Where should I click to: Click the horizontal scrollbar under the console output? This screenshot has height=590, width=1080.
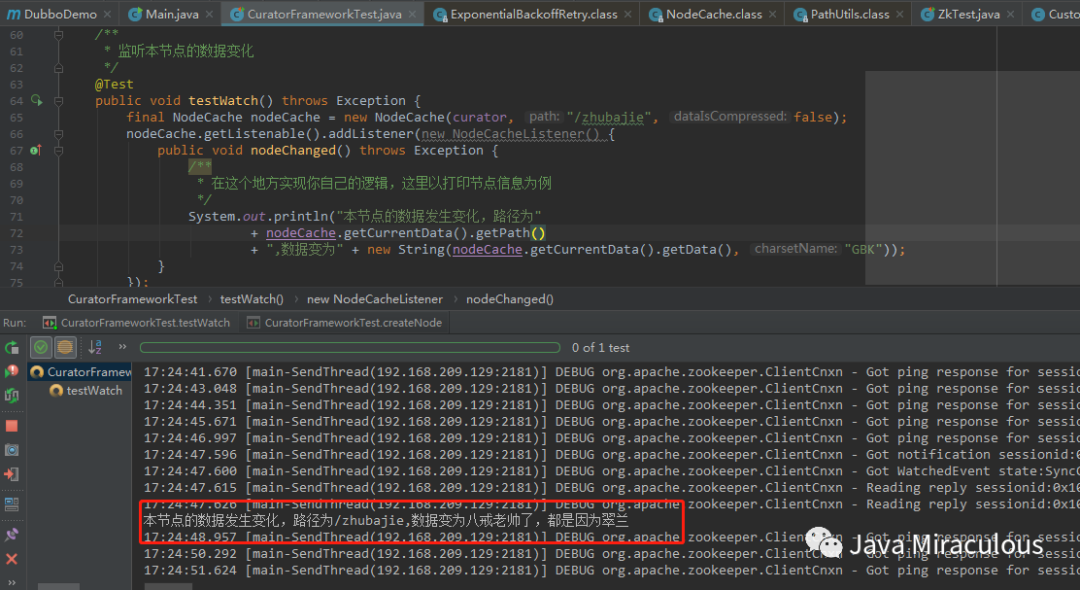(x=168, y=587)
